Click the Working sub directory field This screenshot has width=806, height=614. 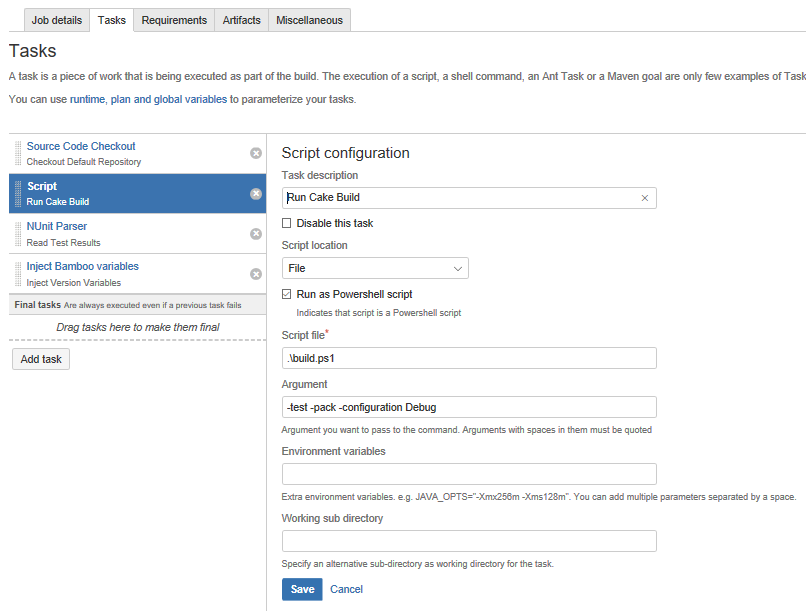pos(469,540)
